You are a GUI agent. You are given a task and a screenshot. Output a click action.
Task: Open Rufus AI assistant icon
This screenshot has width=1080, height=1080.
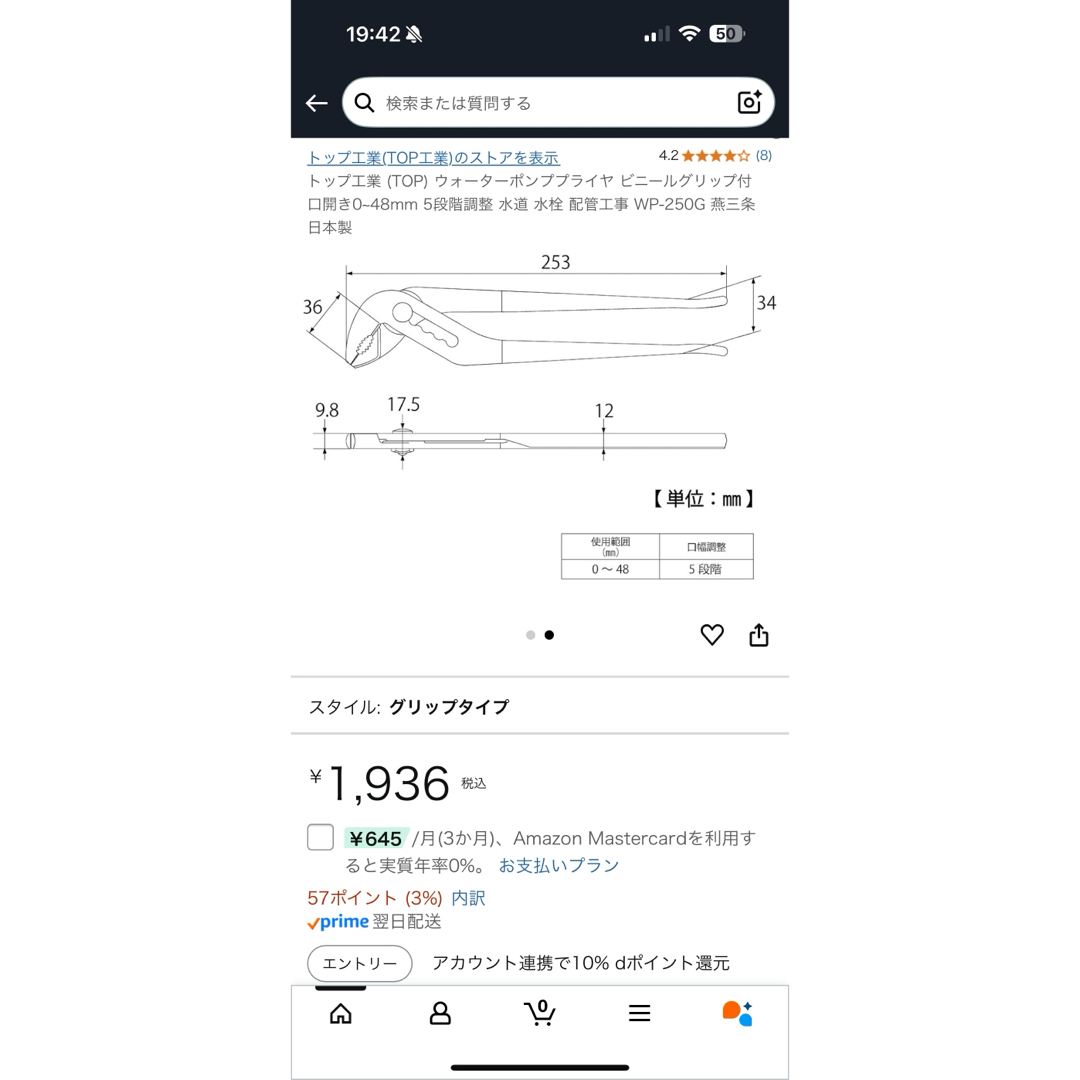point(738,1013)
